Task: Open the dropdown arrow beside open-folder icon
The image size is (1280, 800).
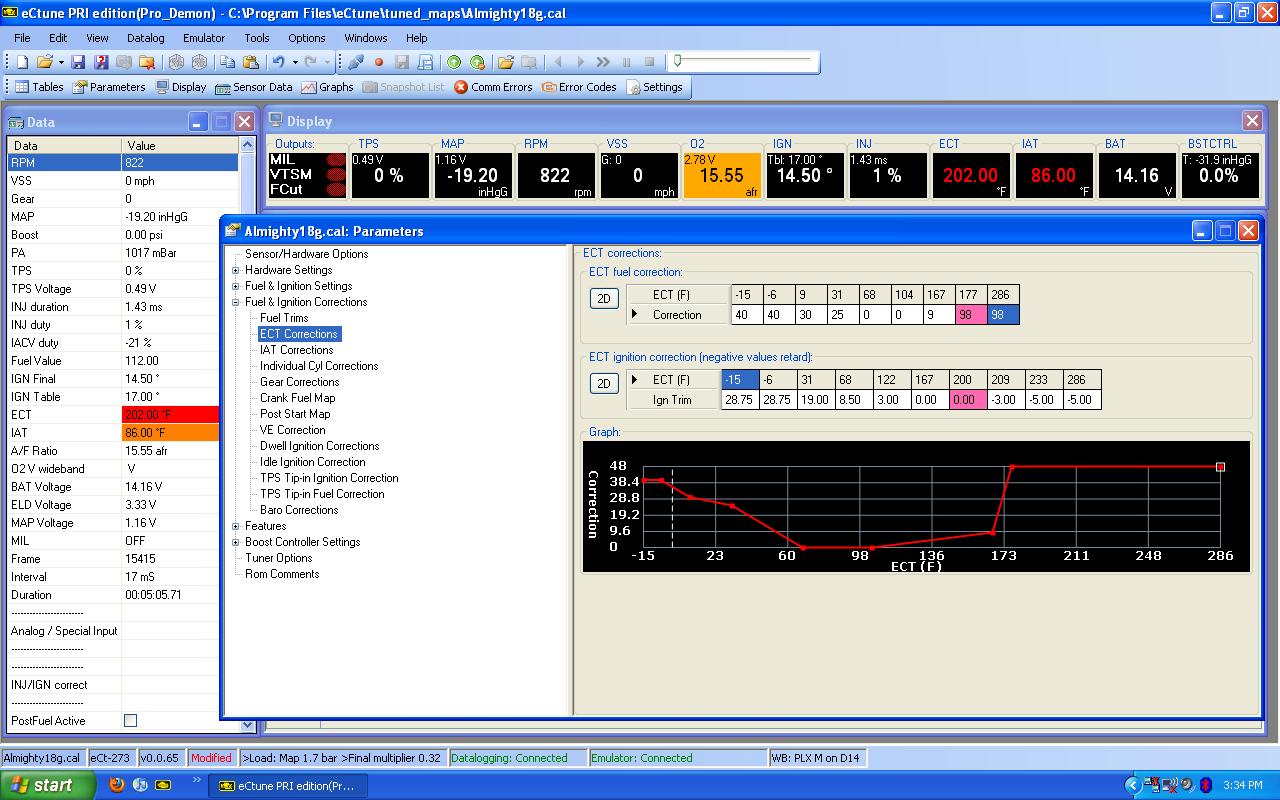Action: point(61,62)
